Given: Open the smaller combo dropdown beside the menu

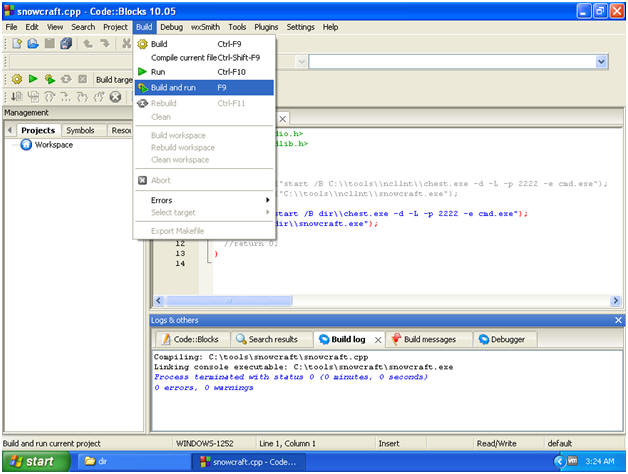Looking at the screenshot, I should [x=301, y=62].
